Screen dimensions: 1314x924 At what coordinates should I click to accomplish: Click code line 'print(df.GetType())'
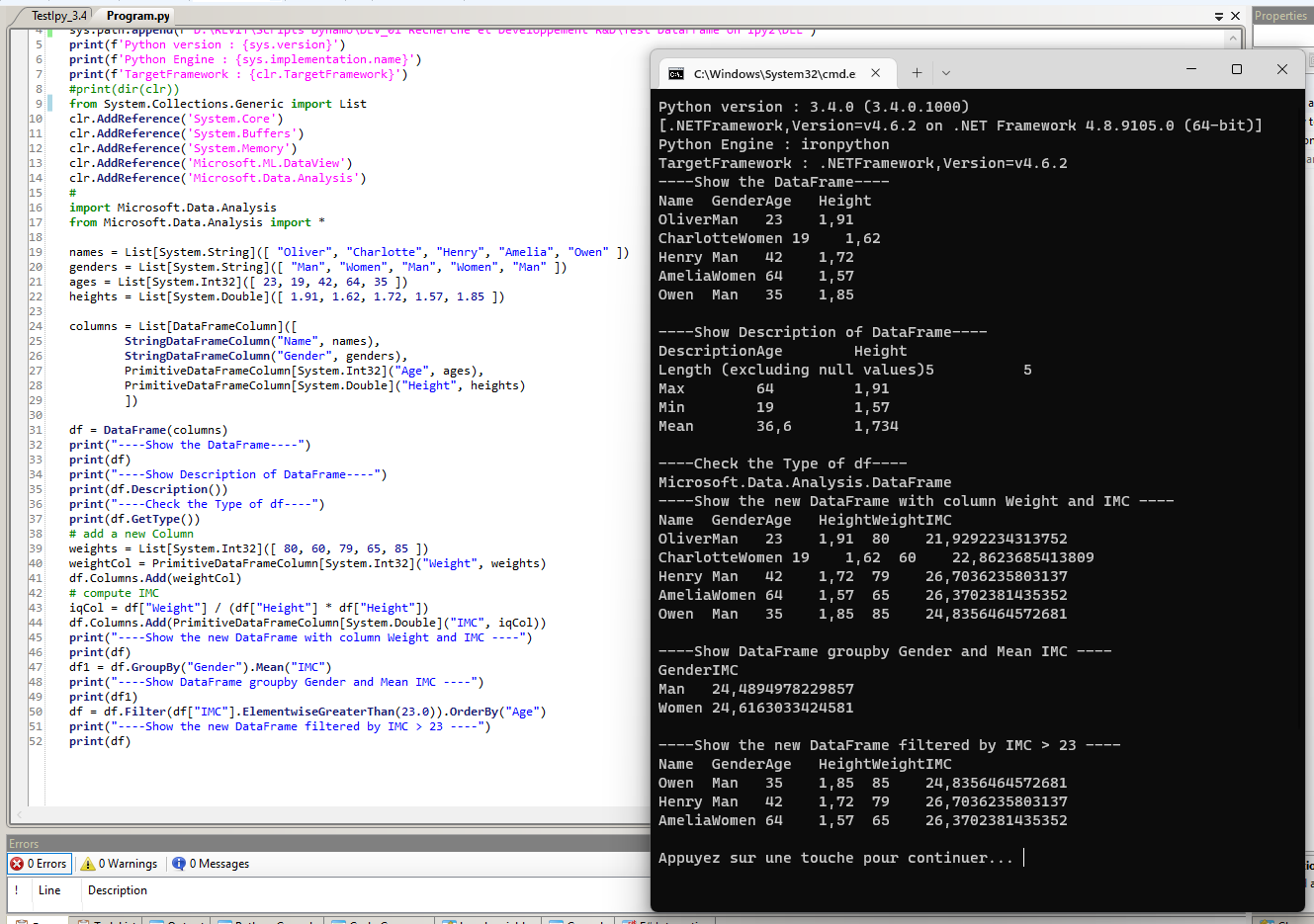click(x=134, y=519)
